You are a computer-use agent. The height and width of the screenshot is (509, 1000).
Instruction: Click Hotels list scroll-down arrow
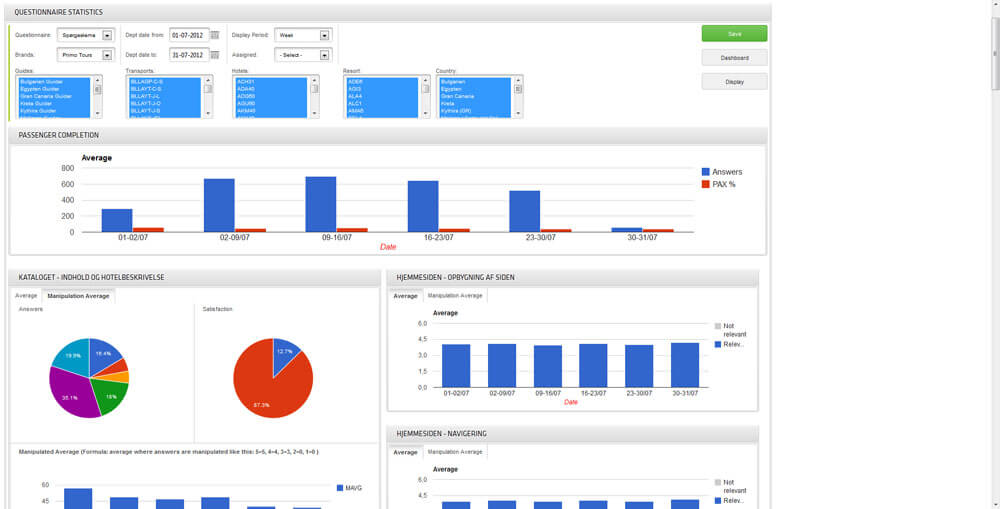pyautogui.click(x=314, y=114)
